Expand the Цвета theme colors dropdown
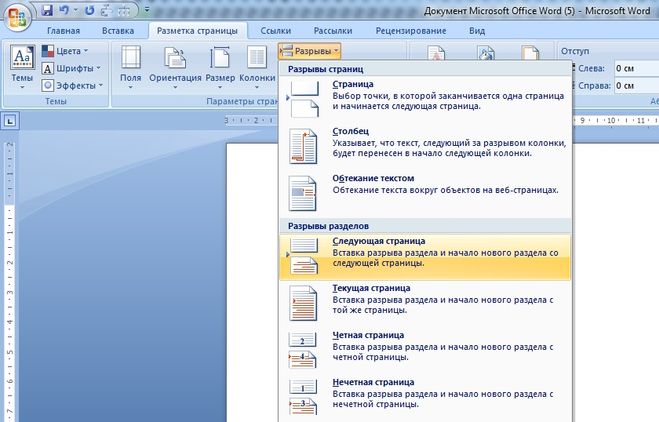The height and width of the screenshot is (422, 659). [x=66, y=51]
